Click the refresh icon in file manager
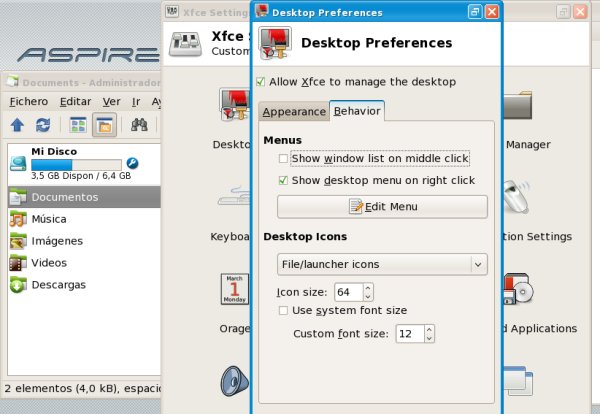 (43, 125)
